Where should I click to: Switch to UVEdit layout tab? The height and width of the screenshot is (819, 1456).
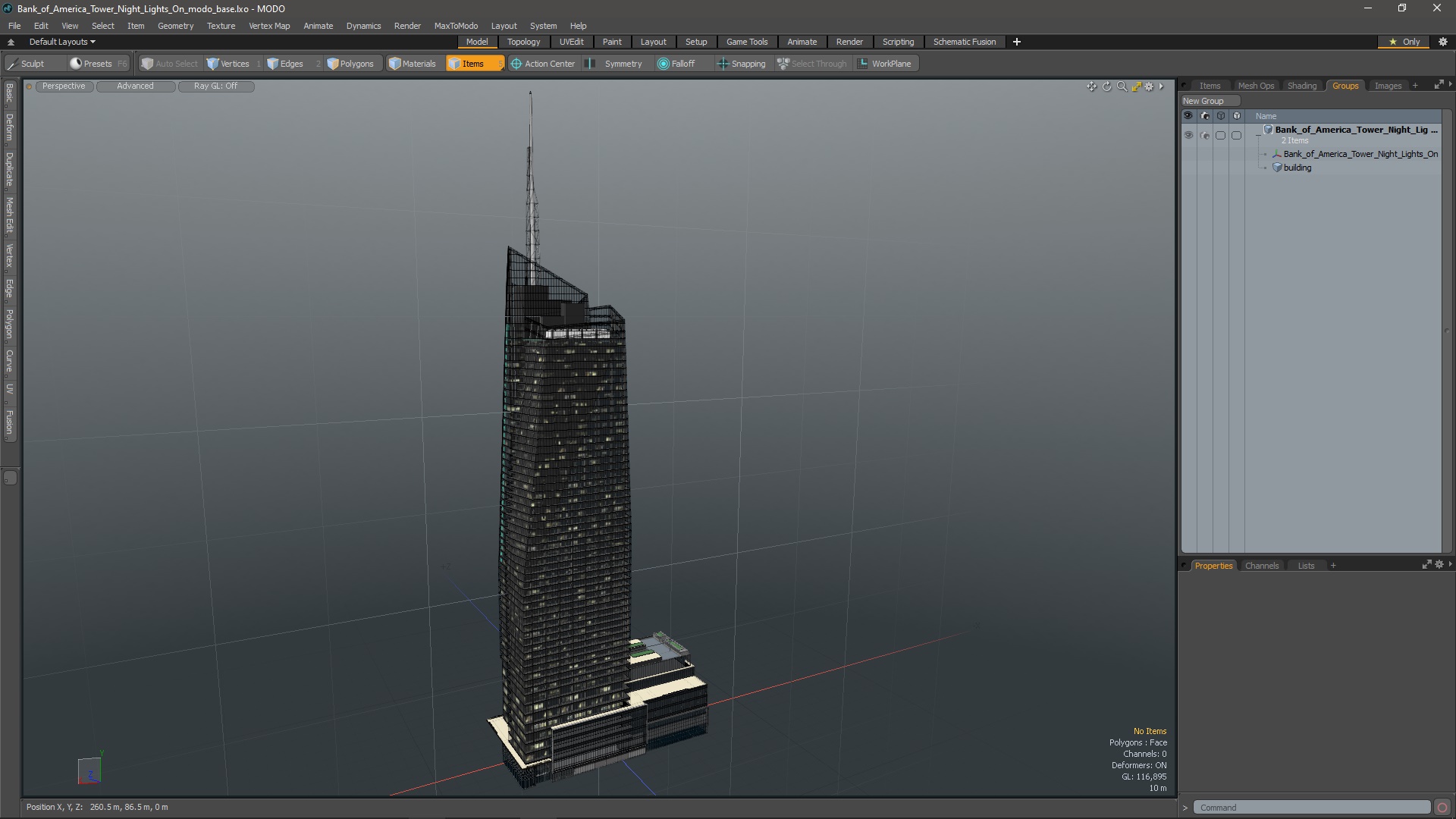pos(572,42)
